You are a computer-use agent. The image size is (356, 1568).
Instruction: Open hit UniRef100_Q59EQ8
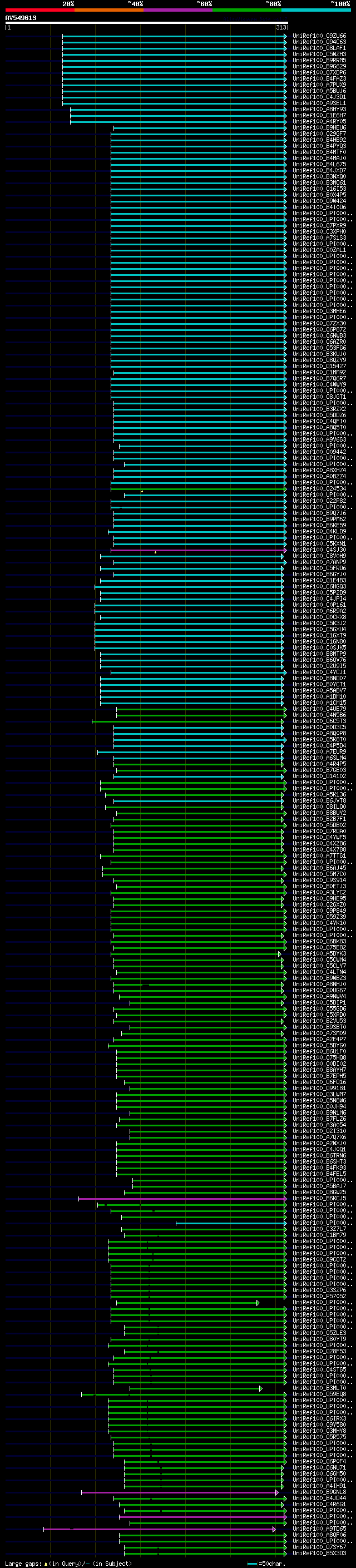[x=319, y=1394]
